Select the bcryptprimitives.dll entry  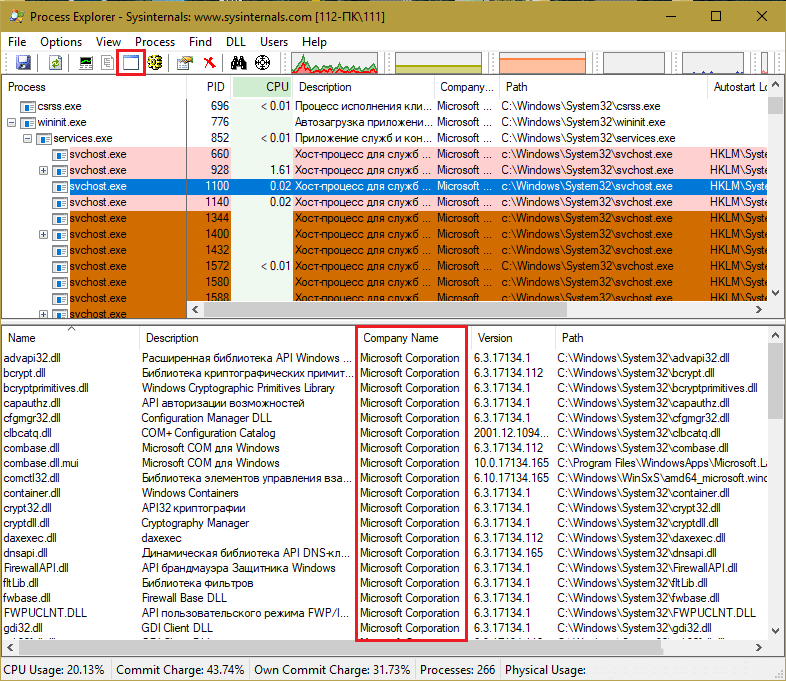click(46, 388)
